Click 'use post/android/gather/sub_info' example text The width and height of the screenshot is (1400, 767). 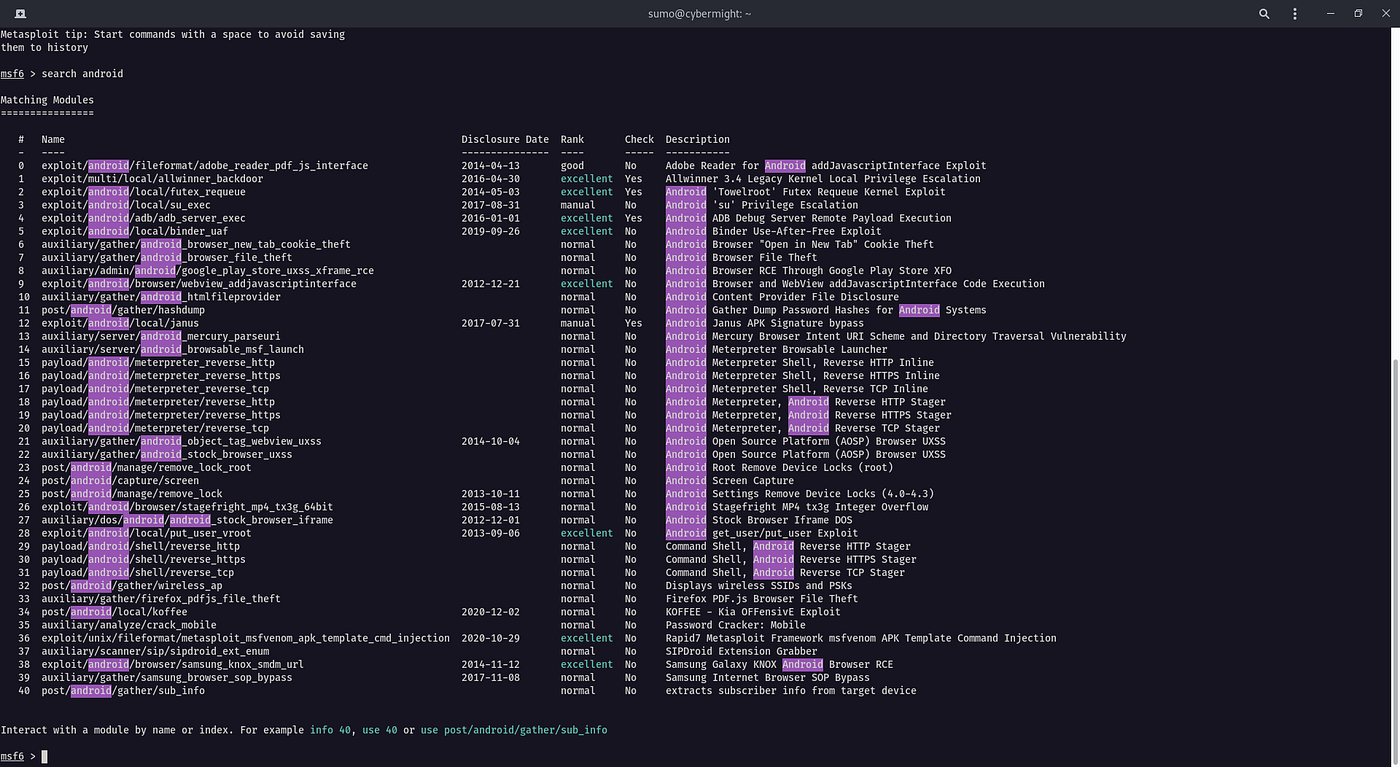(x=514, y=730)
